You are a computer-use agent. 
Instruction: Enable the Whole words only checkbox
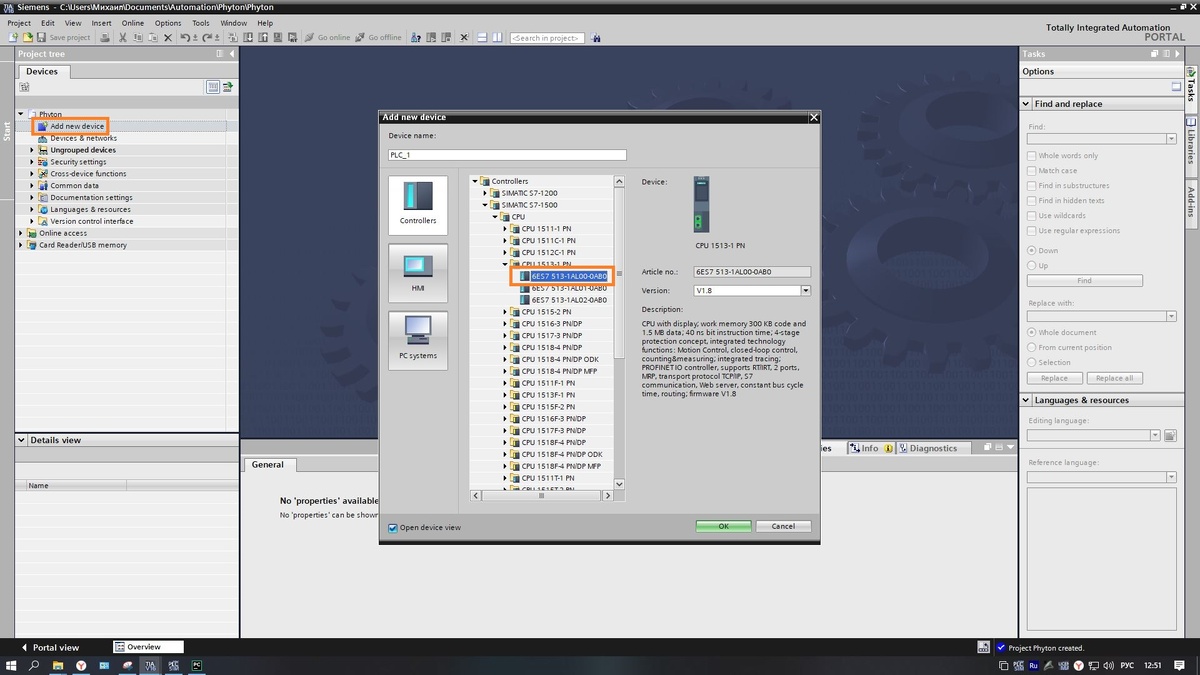(x=1032, y=156)
